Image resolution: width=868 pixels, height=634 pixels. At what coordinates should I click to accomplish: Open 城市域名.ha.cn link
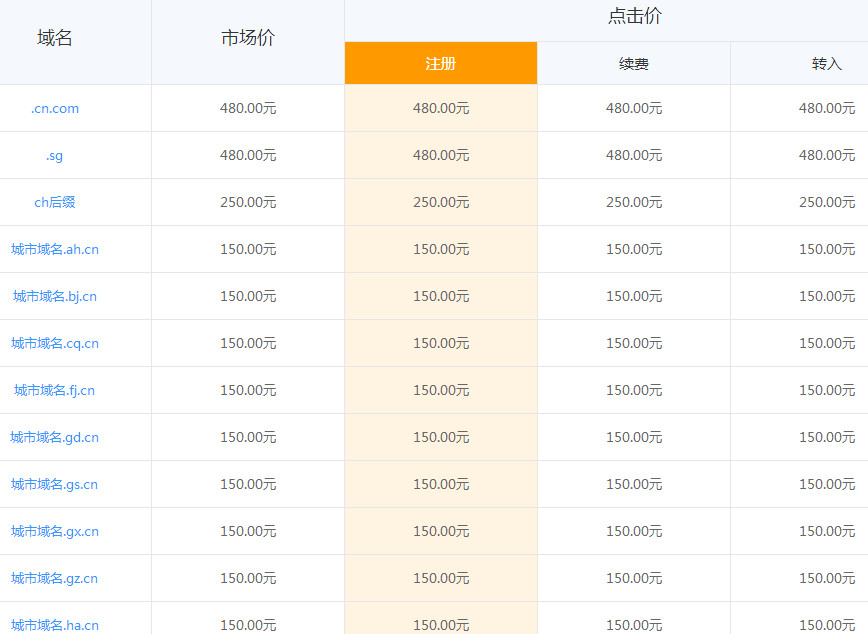pos(55,625)
